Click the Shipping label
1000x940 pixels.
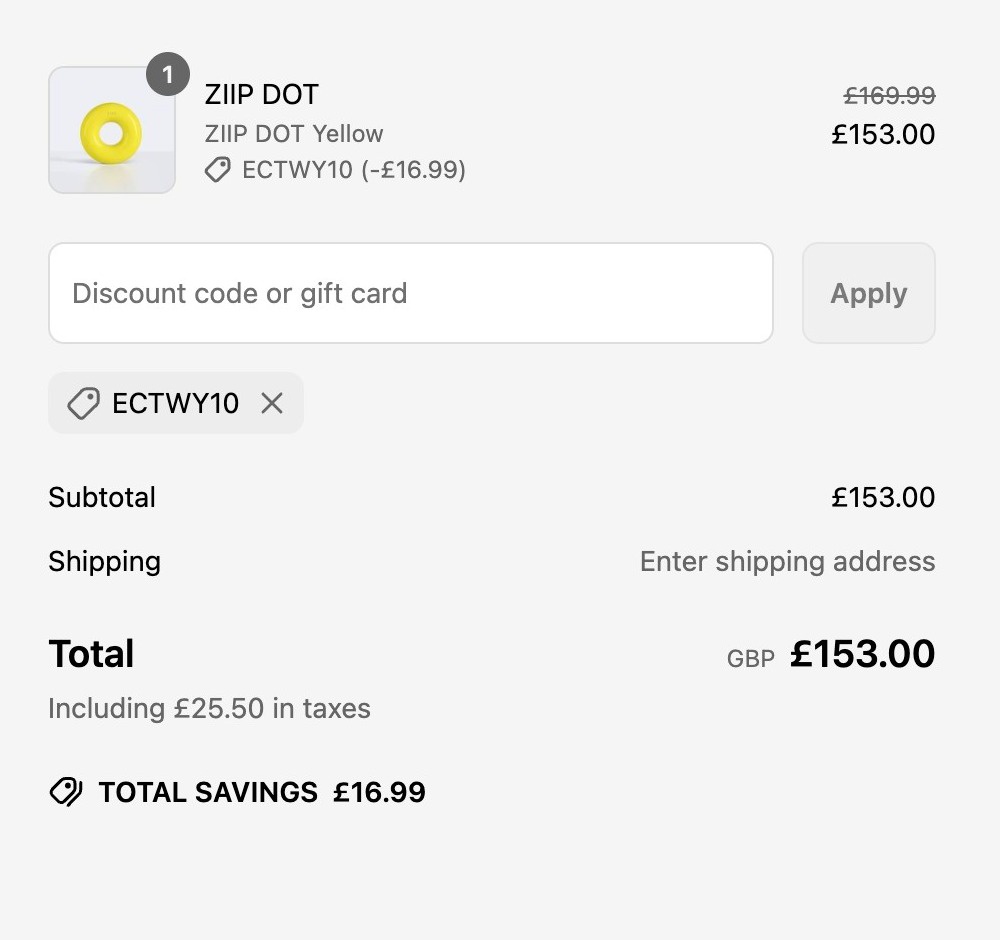[105, 562]
